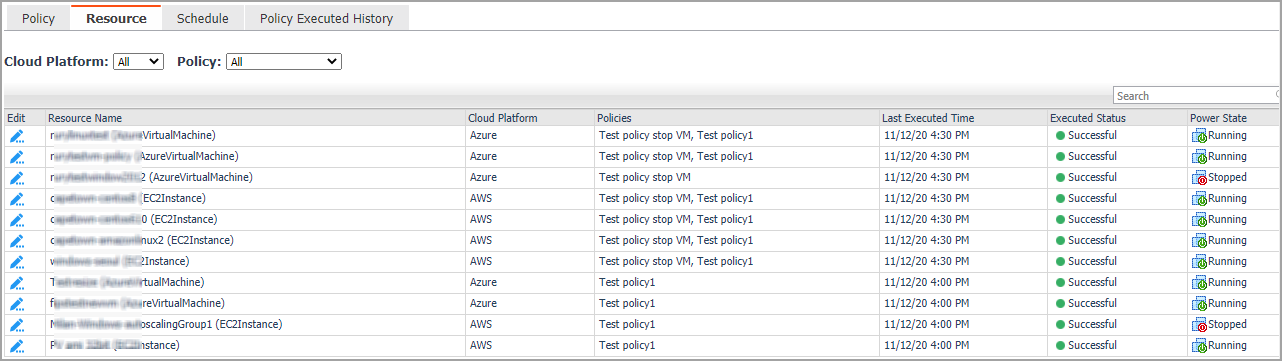Open the Policy filter dropdown
This screenshot has width=1282, height=361.
pos(284,62)
